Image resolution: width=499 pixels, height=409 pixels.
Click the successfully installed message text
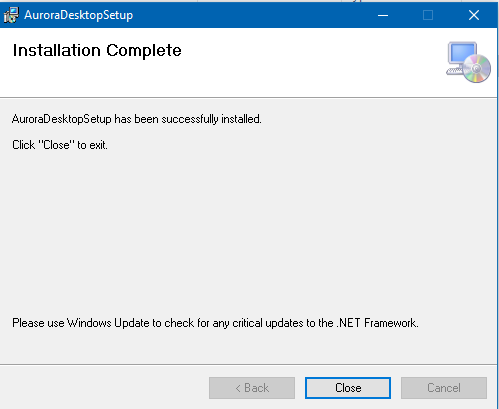[x=137, y=119]
